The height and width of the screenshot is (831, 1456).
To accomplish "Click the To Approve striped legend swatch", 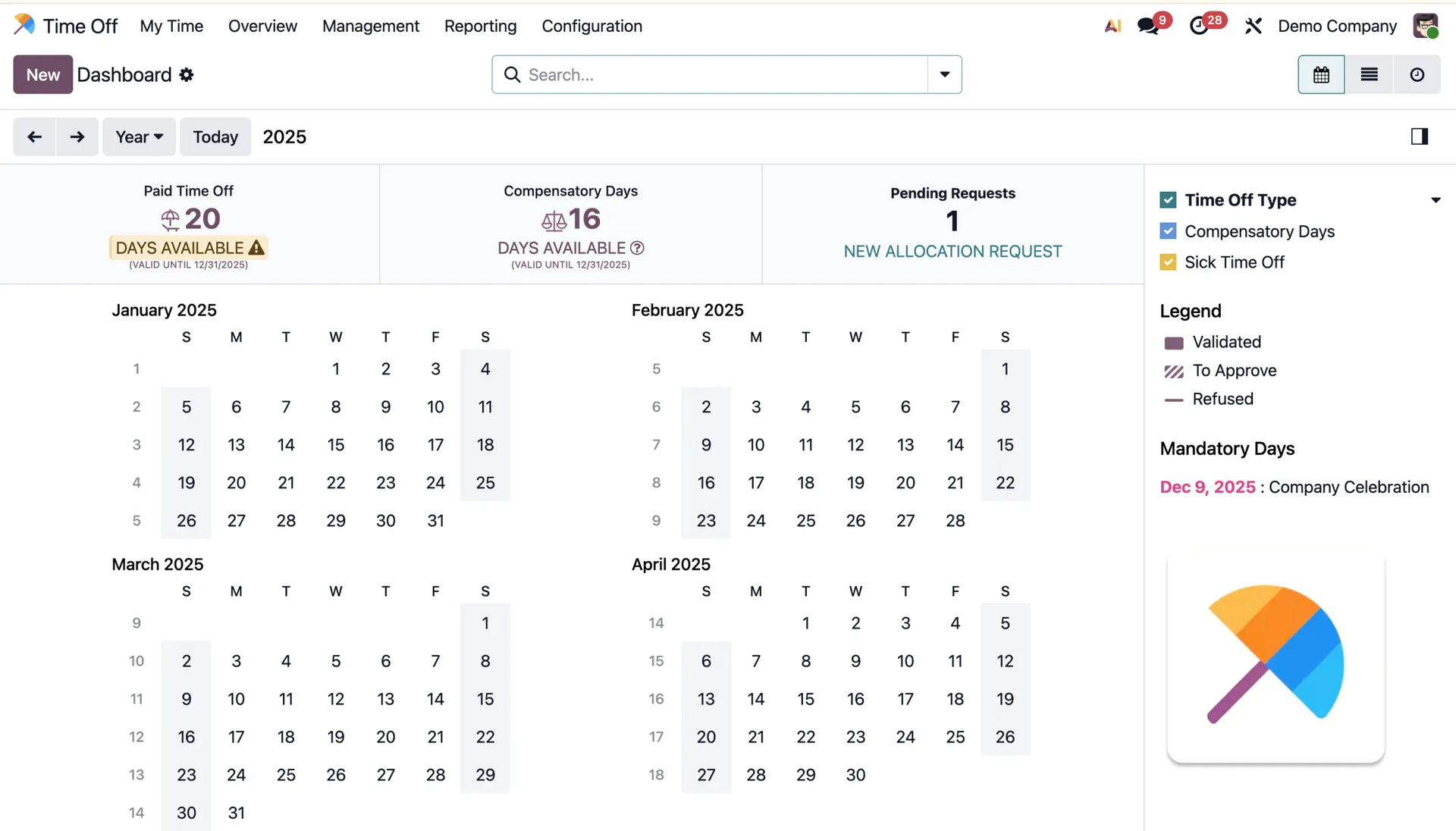I will click(x=1173, y=372).
